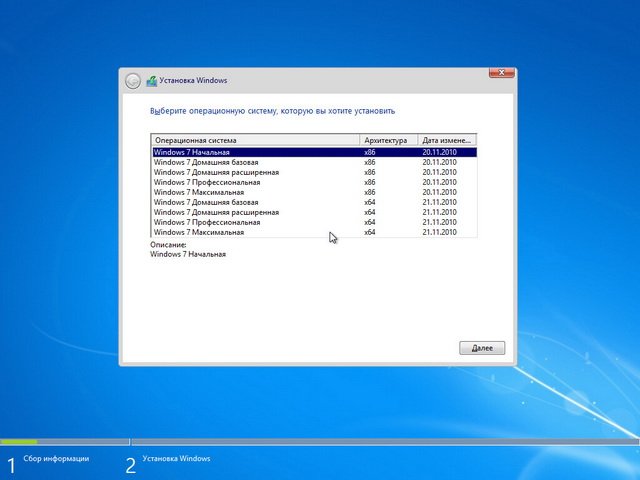
Task: Click the Описание: label
Action: click(x=168, y=244)
